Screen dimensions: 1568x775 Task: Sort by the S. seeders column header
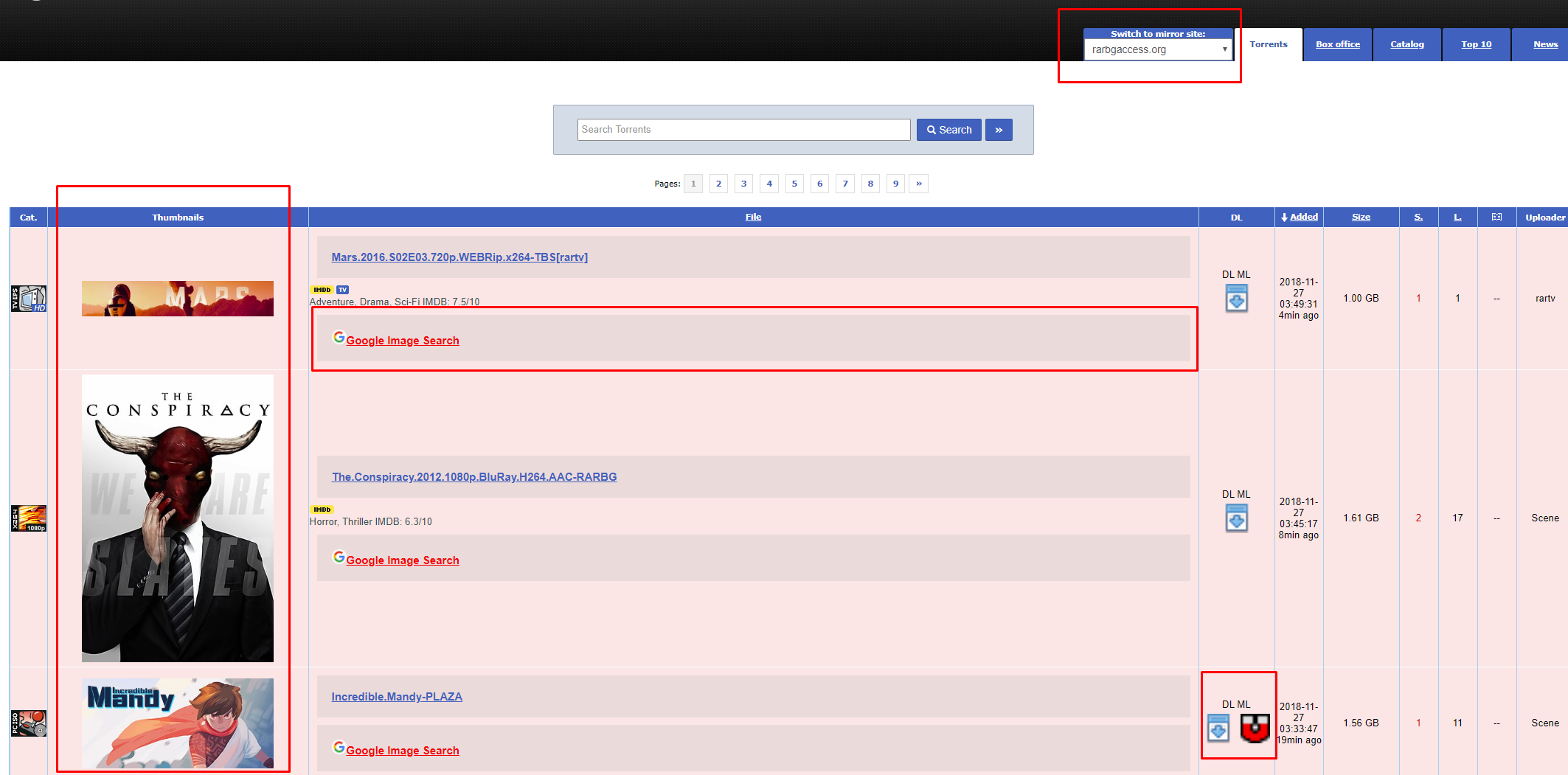pos(1418,217)
